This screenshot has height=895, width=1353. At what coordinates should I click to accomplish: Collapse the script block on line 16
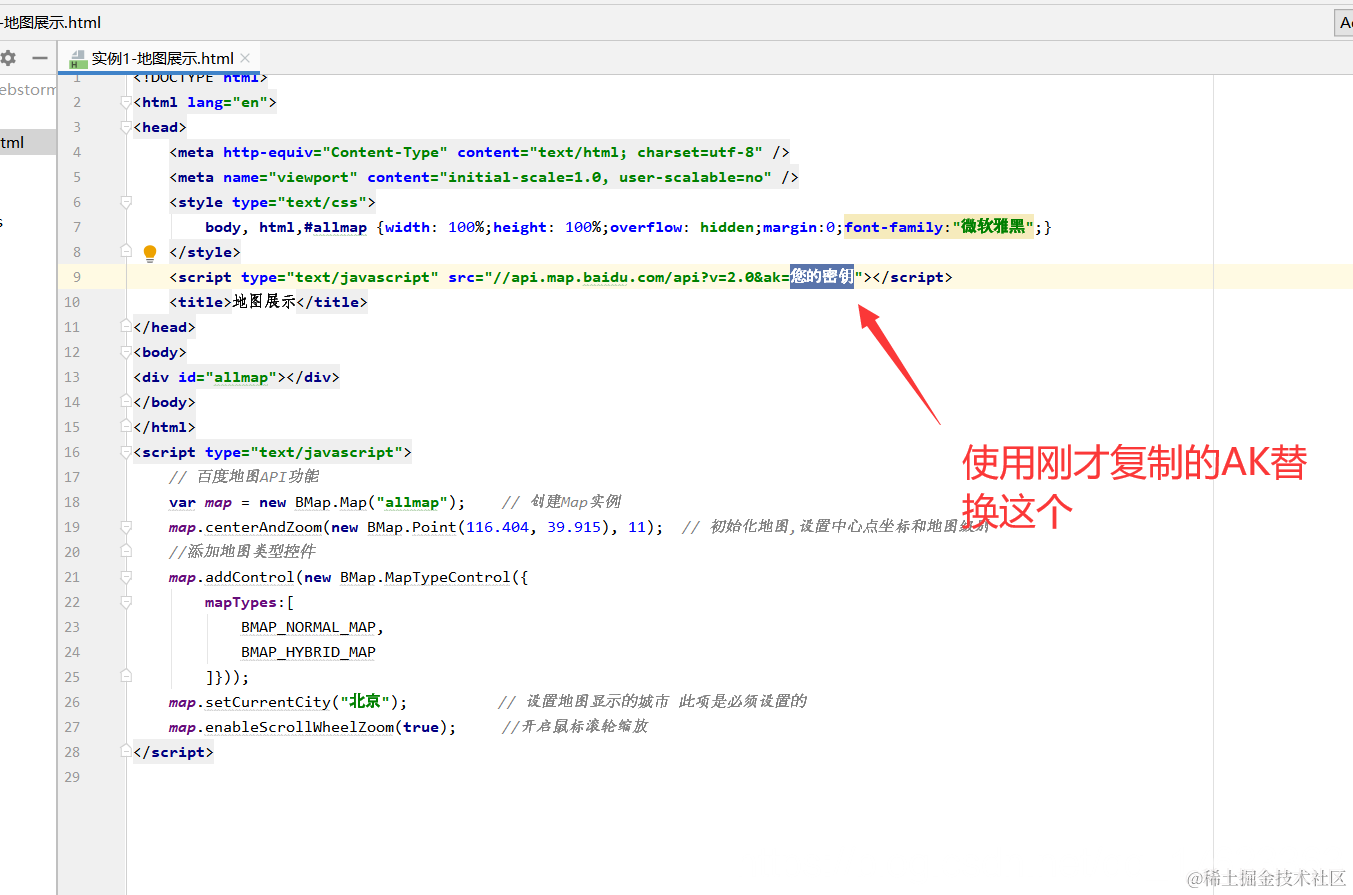126,452
